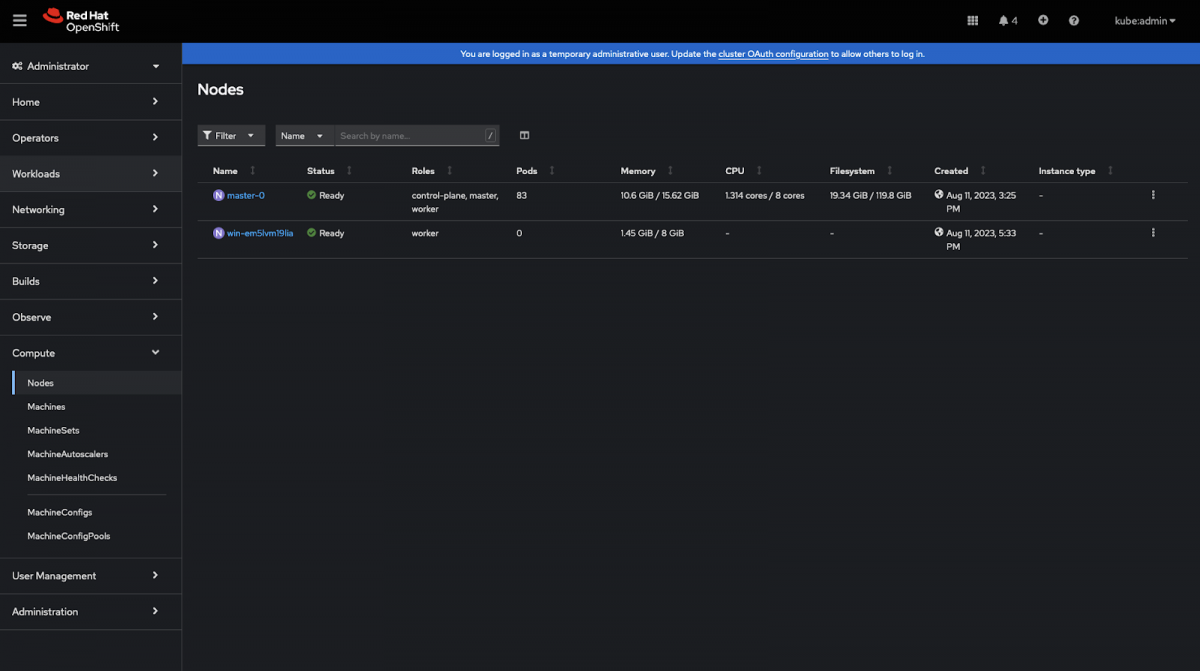Viewport: 1200px width, 671px height.
Task: Click the node icon next to master-0
Action: [217, 195]
